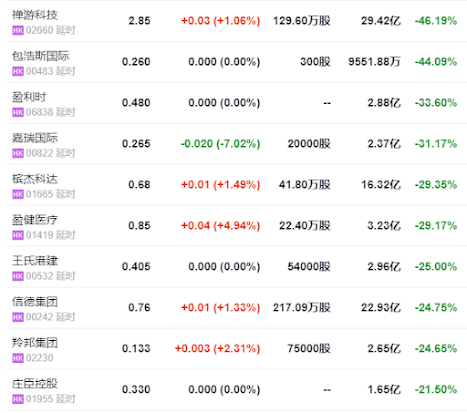Click change +0.01 (+1.33%)
This screenshot has height=413, width=467.
(220, 308)
